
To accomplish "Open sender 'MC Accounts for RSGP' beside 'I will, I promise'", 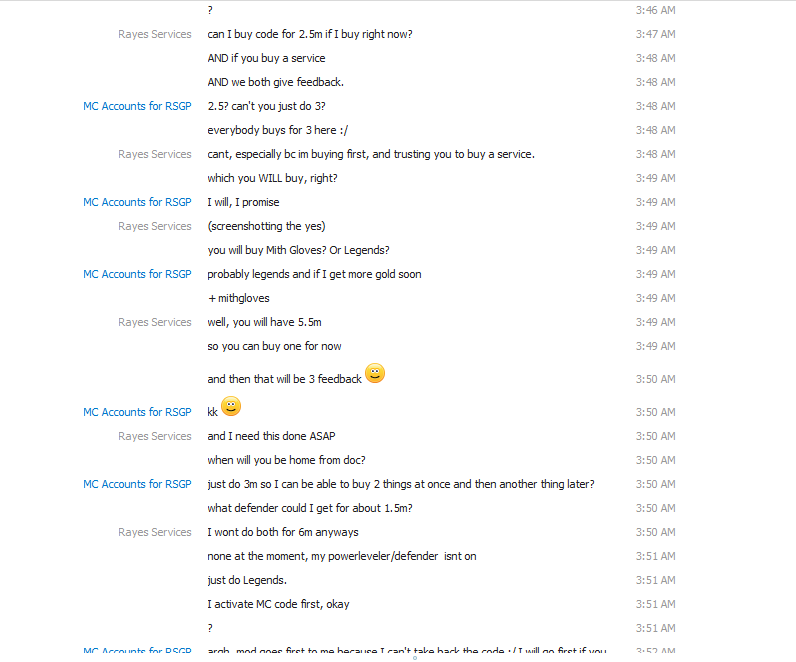I will tap(137, 202).
